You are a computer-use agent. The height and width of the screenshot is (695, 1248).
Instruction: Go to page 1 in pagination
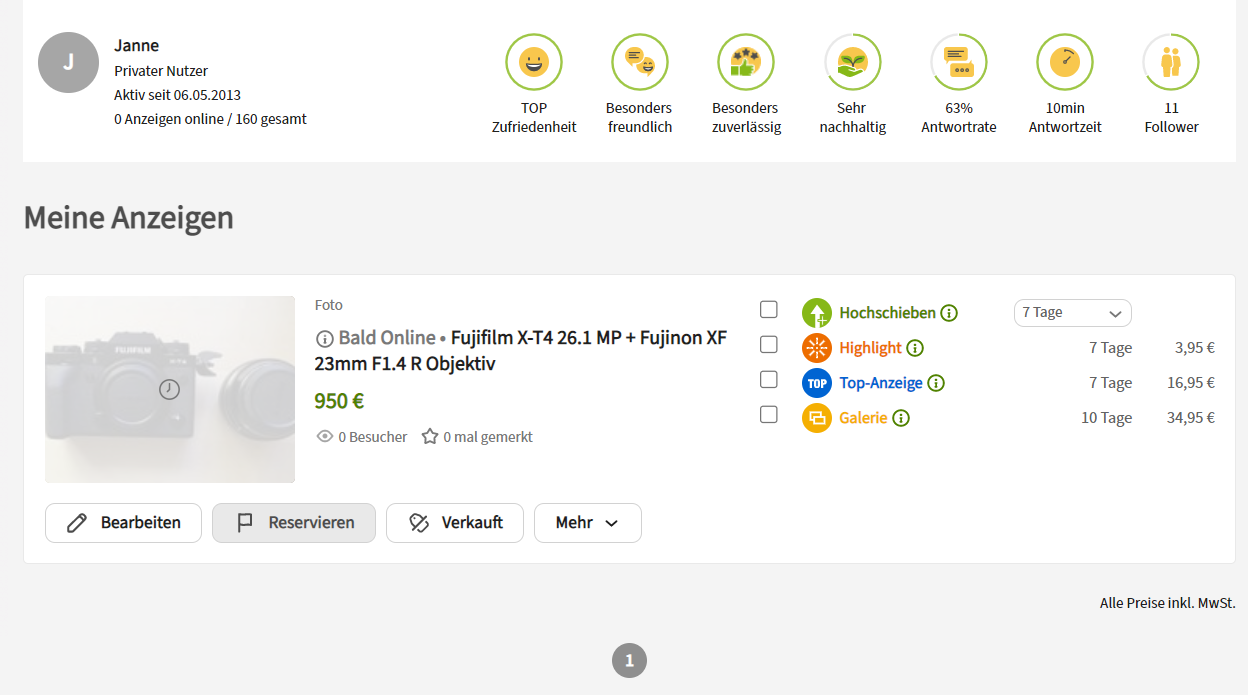coord(629,661)
